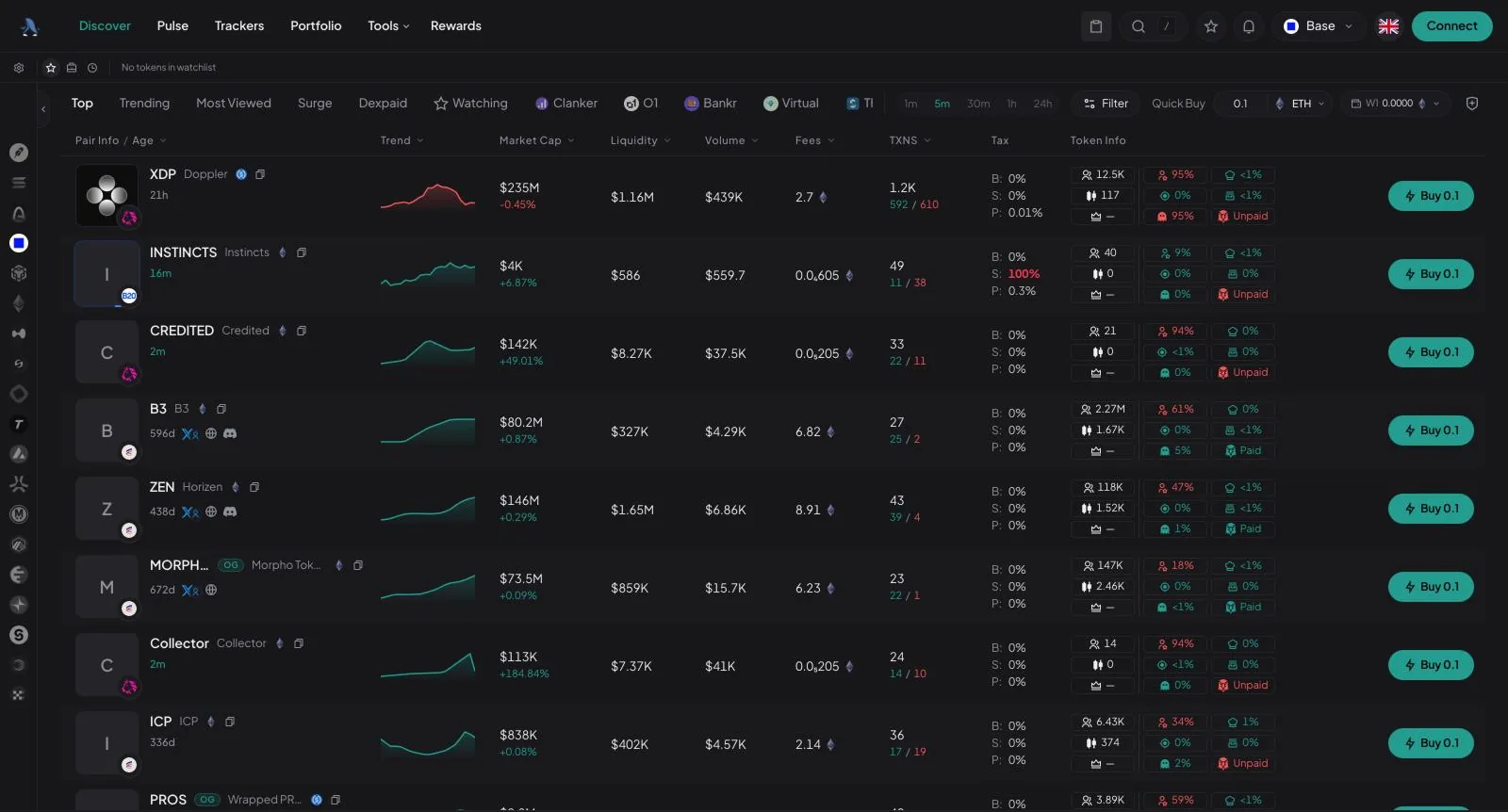
Task: Sort by Market Cap column
Action: coord(536,140)
